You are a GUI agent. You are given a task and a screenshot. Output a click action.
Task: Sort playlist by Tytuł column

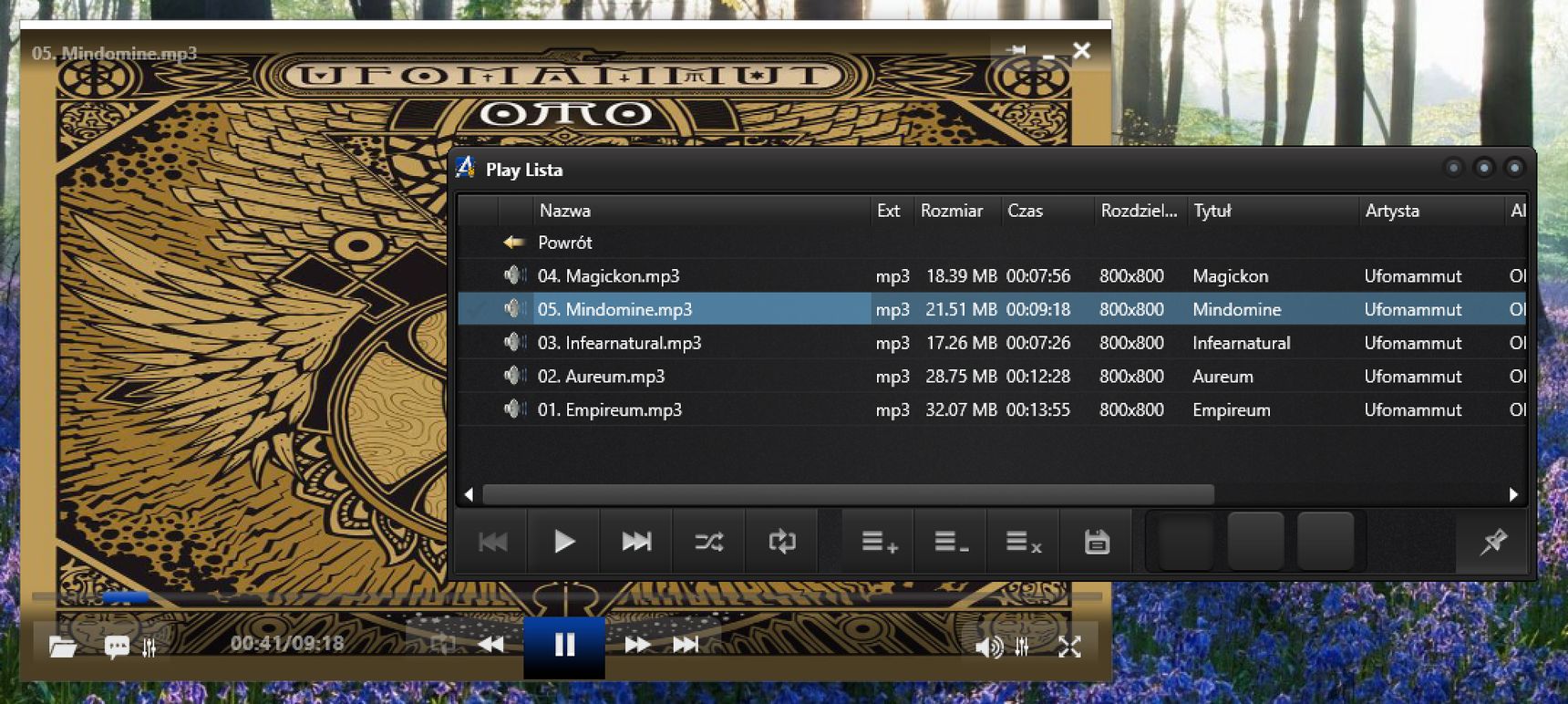pyautogui.click(x=1273, y=211)
